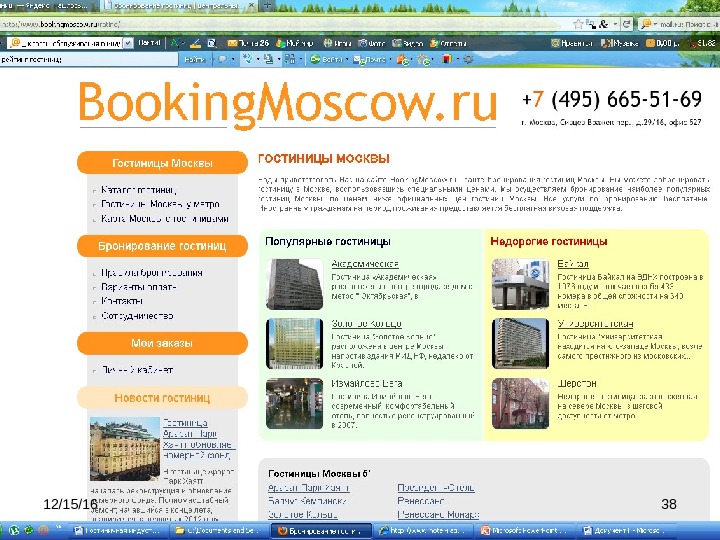Open Фото toolbar button

[371, 43]
